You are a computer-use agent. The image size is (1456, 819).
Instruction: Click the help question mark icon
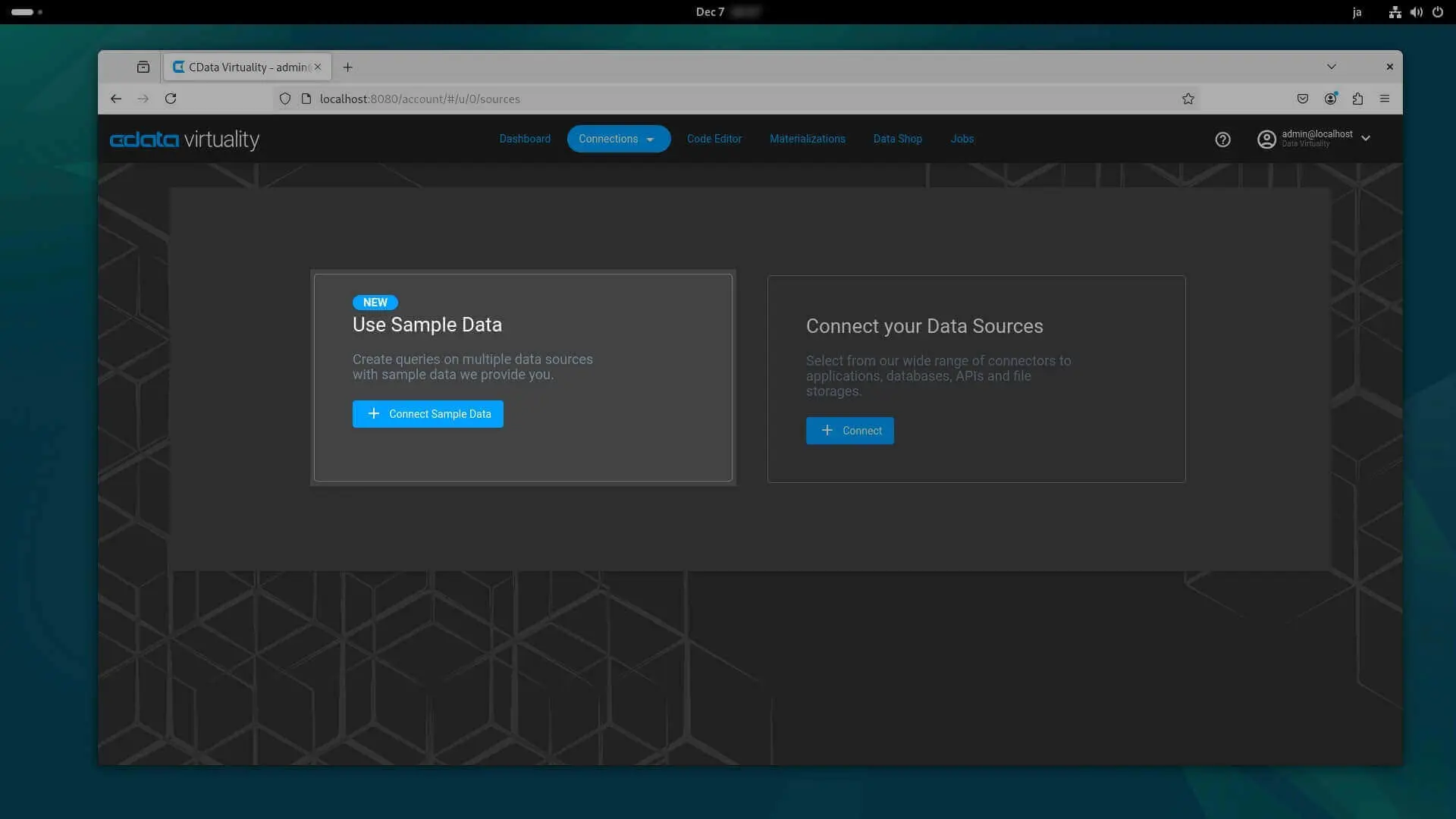point(1222,140)
